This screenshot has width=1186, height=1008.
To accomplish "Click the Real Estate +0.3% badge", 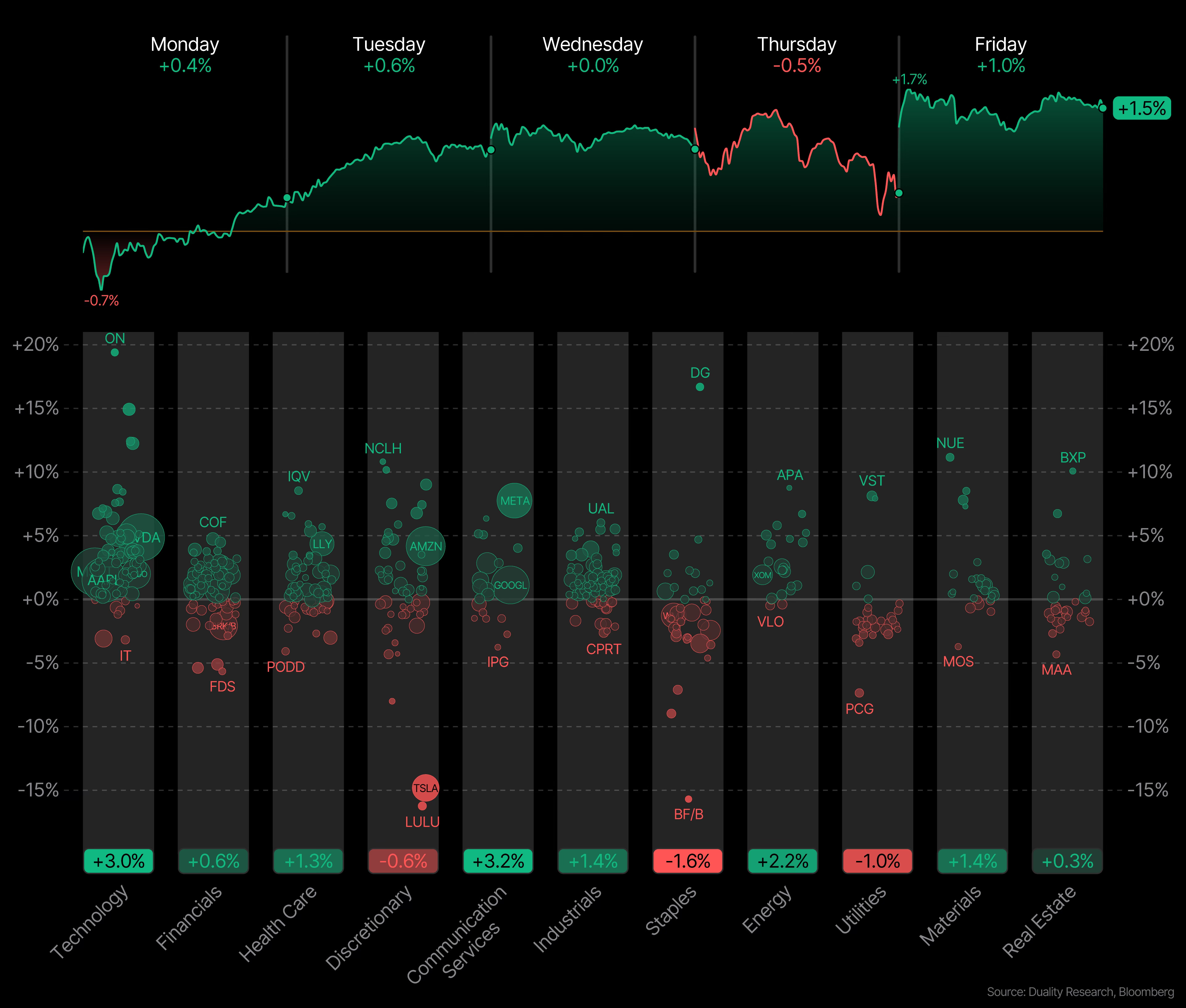I will [x=1067, y=861].
